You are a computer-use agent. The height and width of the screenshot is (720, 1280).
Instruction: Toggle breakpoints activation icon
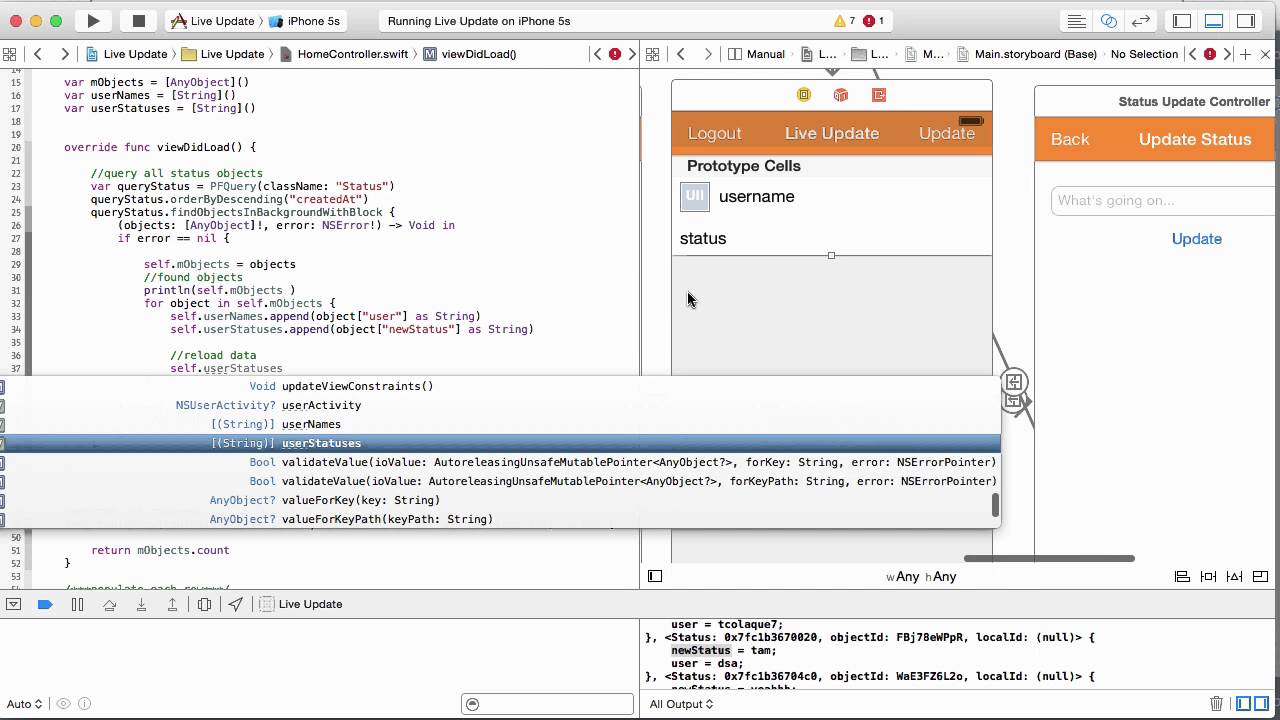tap(45, 604)
